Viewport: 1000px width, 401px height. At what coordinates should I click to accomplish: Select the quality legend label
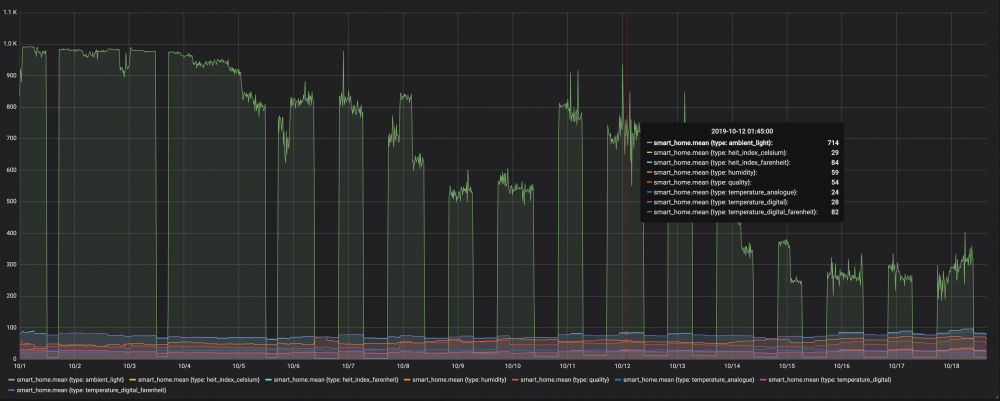point(564,380)
